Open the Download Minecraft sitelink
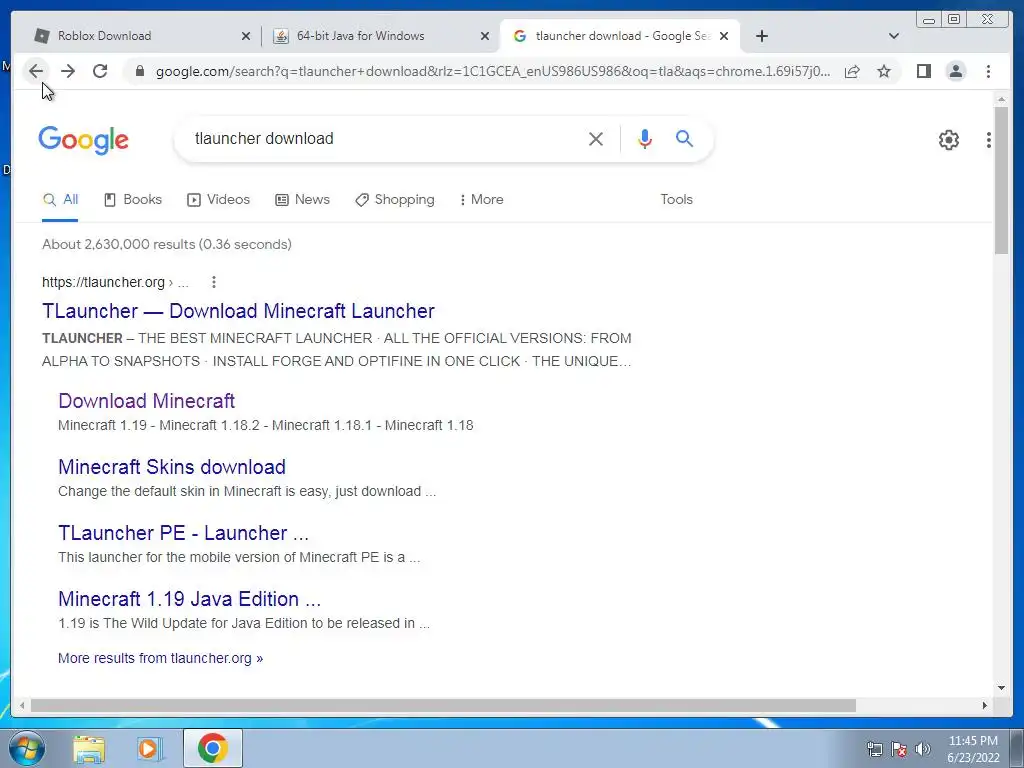Viewport: 1024px width, 768px height. pos(146,401)
